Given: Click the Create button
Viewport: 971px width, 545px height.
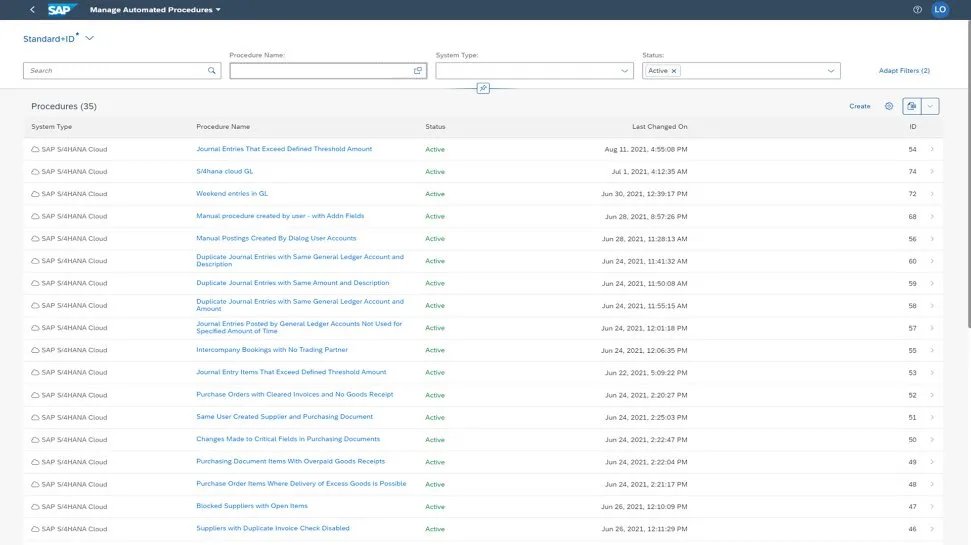Looking at the screenshot, I should (859, 106).
